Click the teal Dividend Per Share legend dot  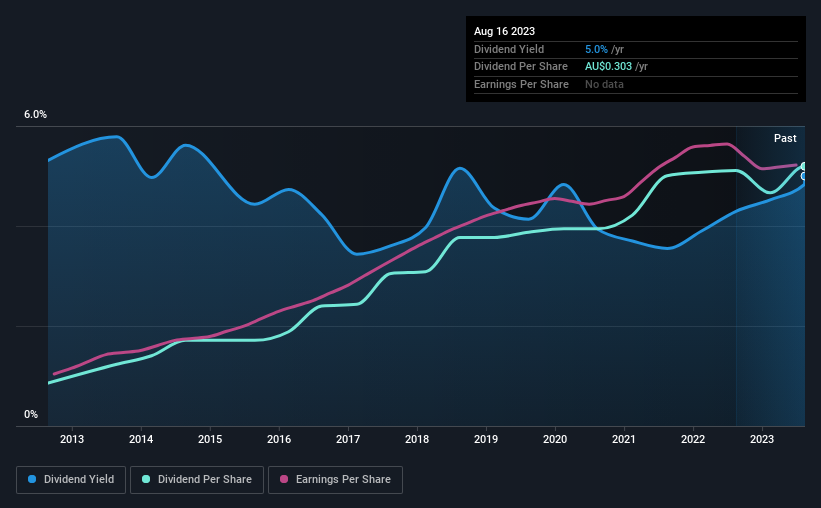tap(146, 479)
